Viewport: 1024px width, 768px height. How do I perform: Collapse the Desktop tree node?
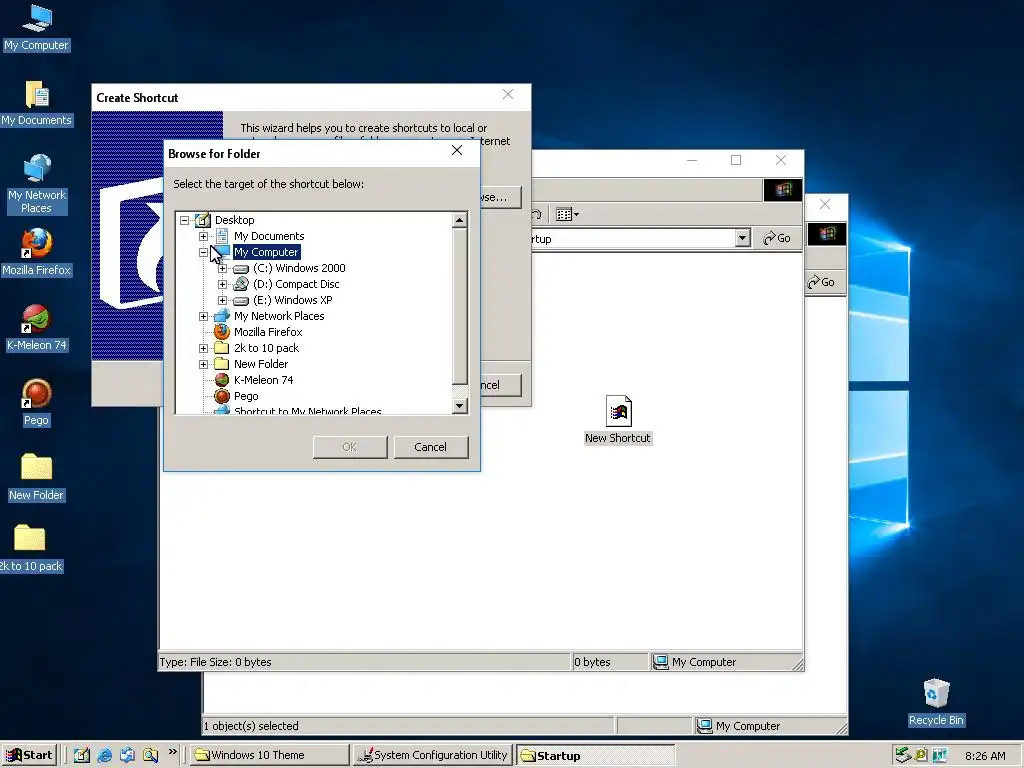(x=184, y=220)
